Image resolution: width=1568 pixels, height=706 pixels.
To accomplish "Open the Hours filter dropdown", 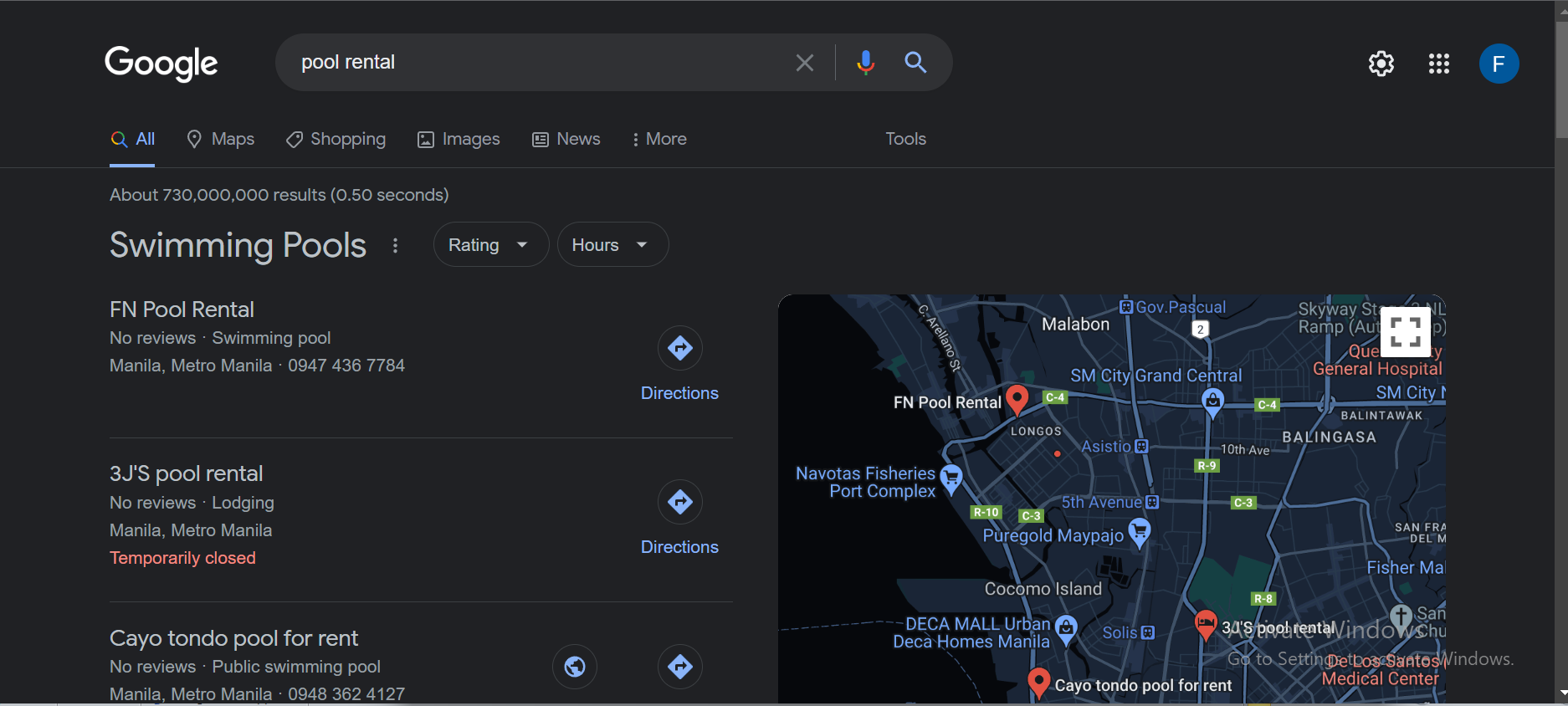I will (612, 244).
